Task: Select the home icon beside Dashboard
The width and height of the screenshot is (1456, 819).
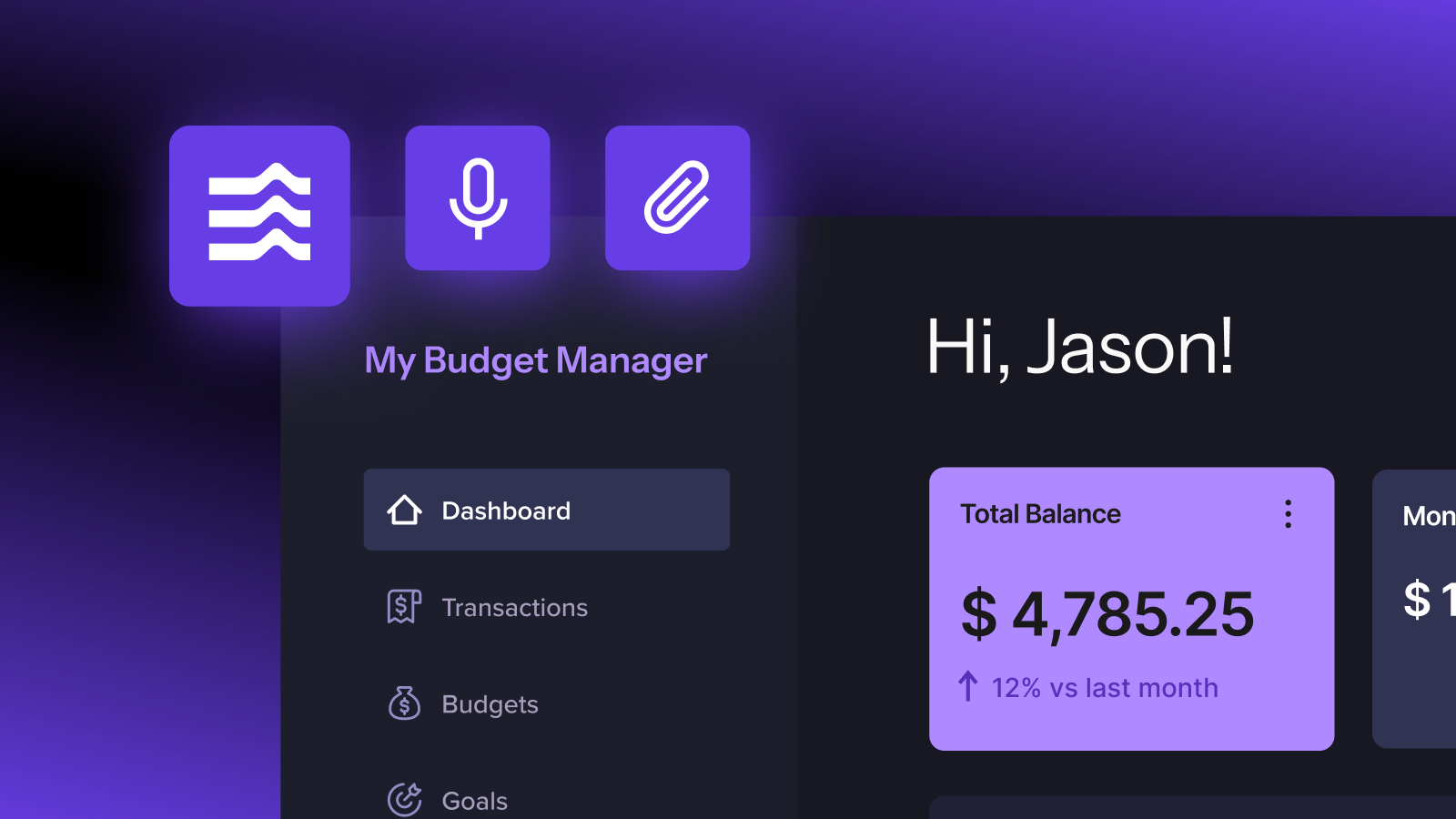Action: [x=405, y=511]
